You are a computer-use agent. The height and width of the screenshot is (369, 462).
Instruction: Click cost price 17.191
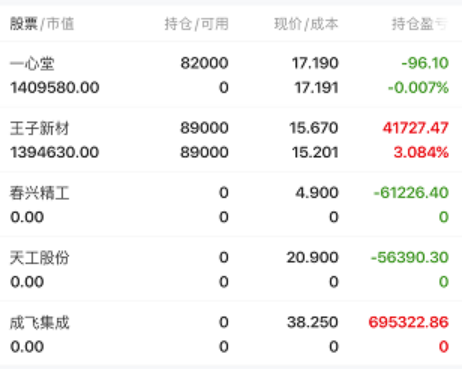tap(317, 88)
